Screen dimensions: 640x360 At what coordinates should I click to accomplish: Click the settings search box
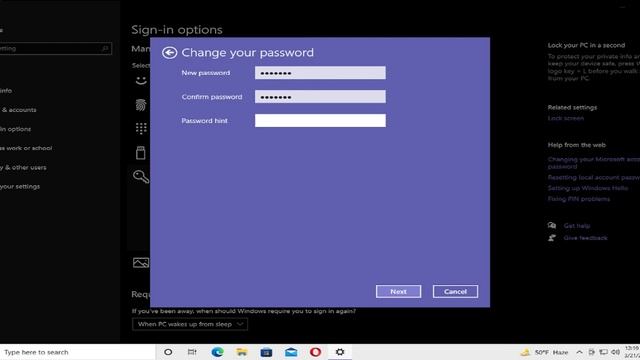pos(55,49)
